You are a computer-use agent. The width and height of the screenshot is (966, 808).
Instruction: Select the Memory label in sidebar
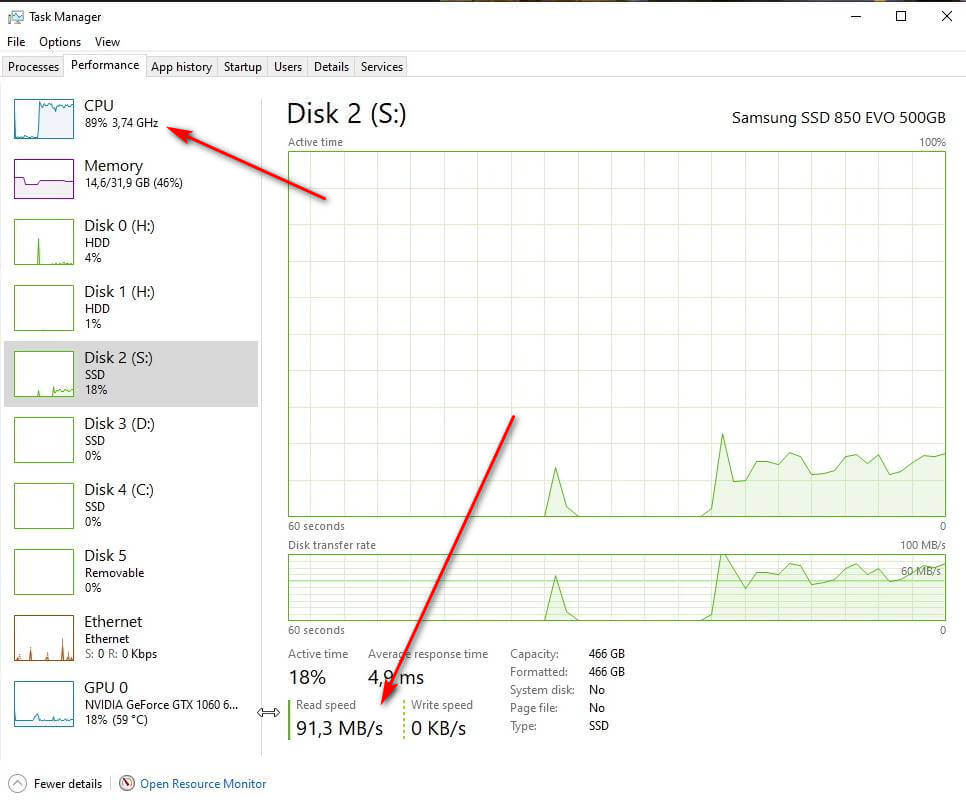[113, 166]
